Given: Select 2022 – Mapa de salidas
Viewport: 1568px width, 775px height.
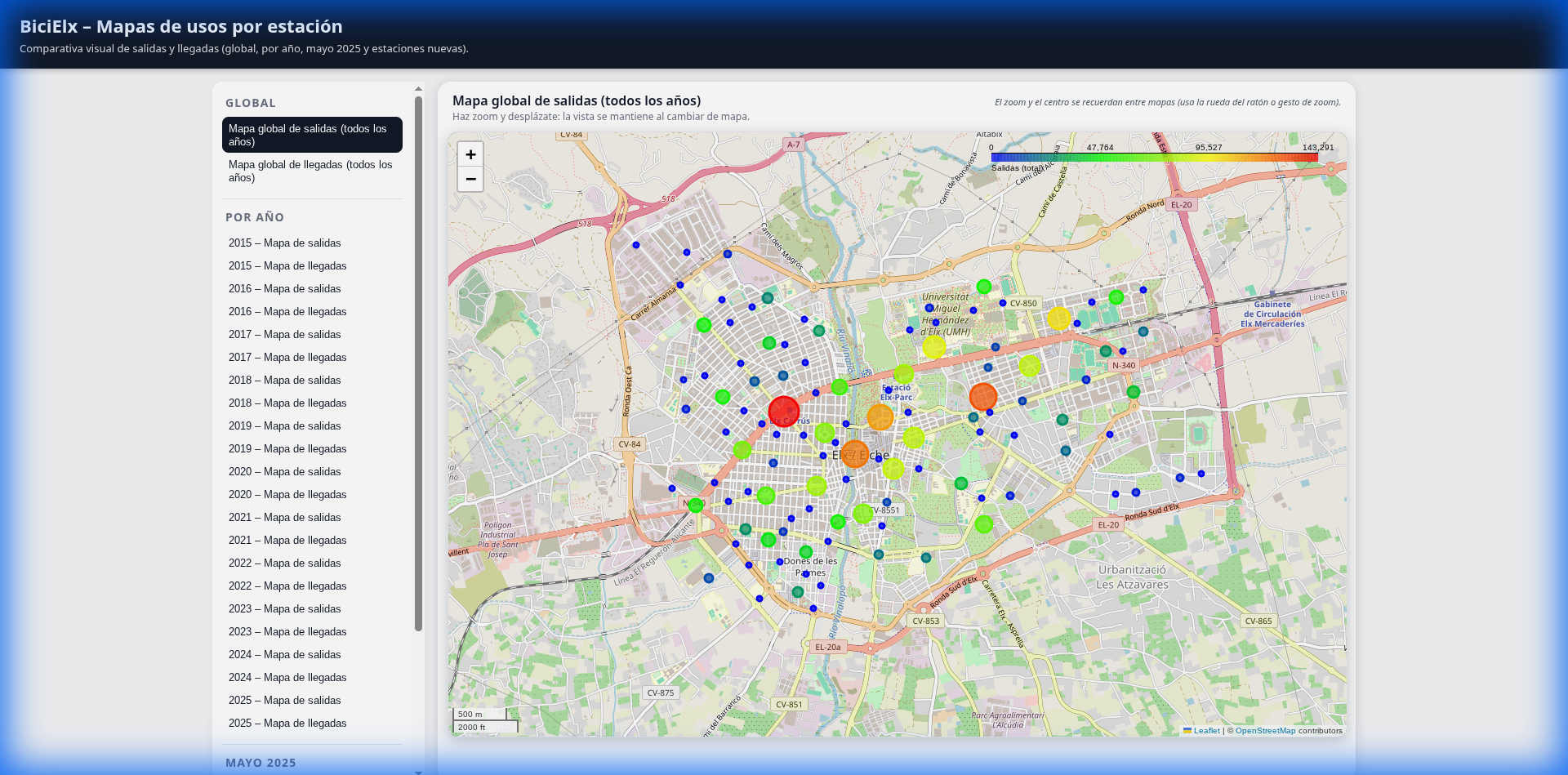Looking at the screenshot, I should coord(312,563).
